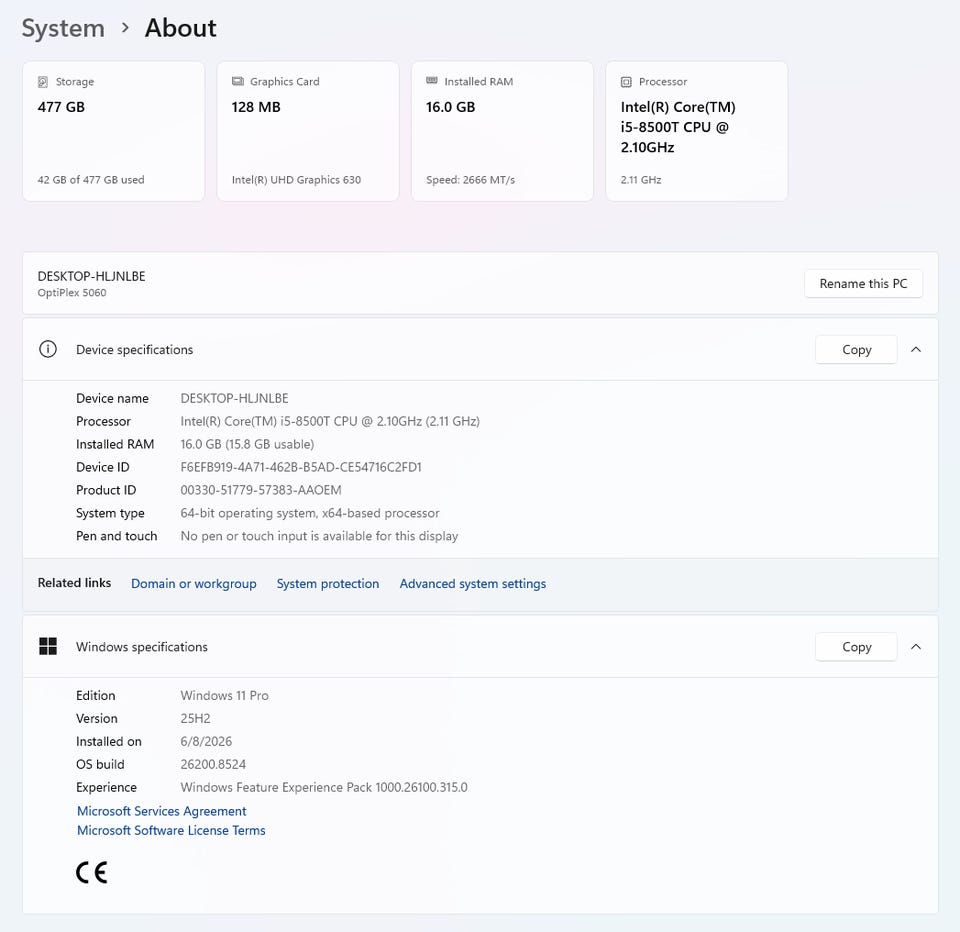Screen dimensions: 960x932
Task: Open Microsoft Software License Terms
Action: (171, 830)
